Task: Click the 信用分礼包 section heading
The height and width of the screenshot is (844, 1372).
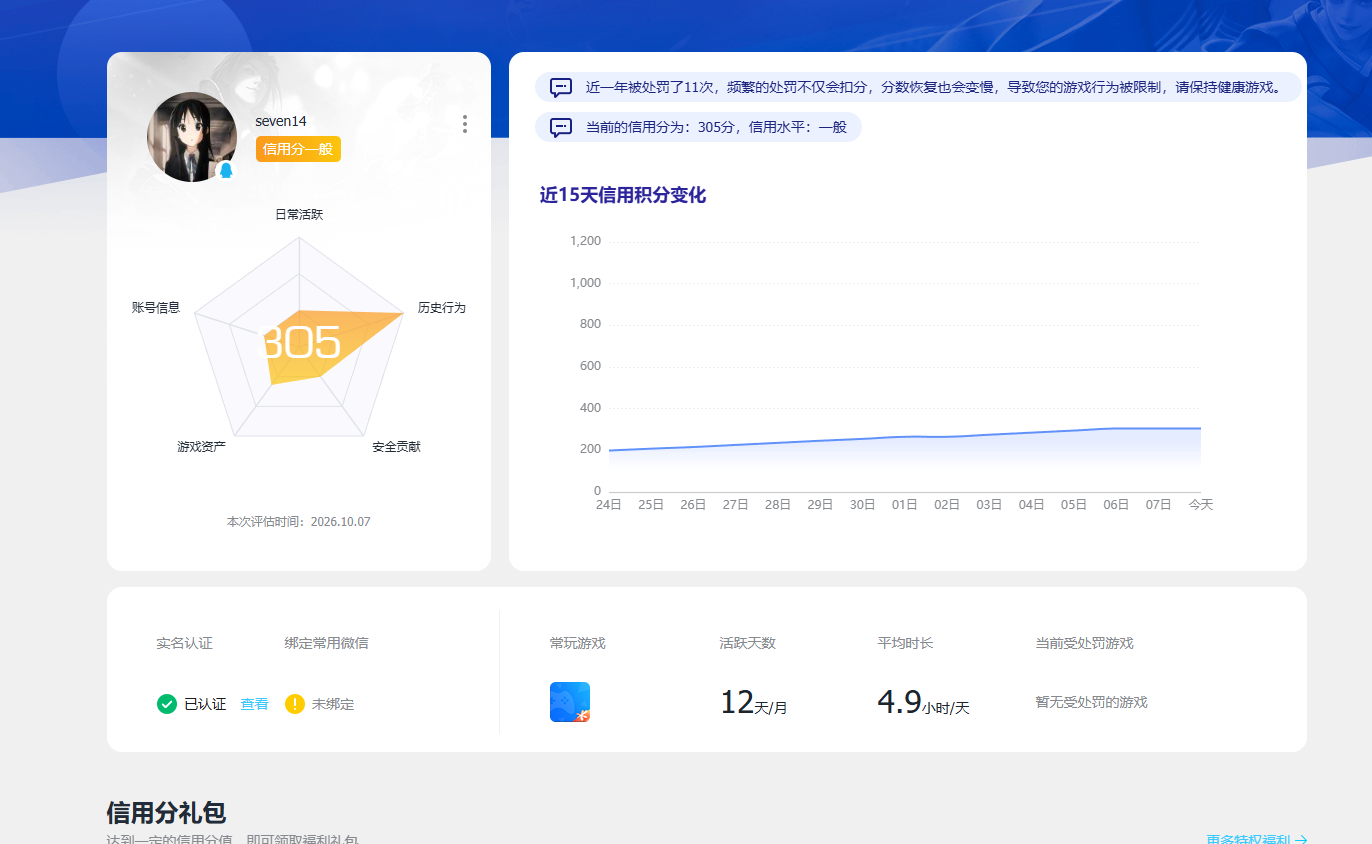Action: (166, 813)
